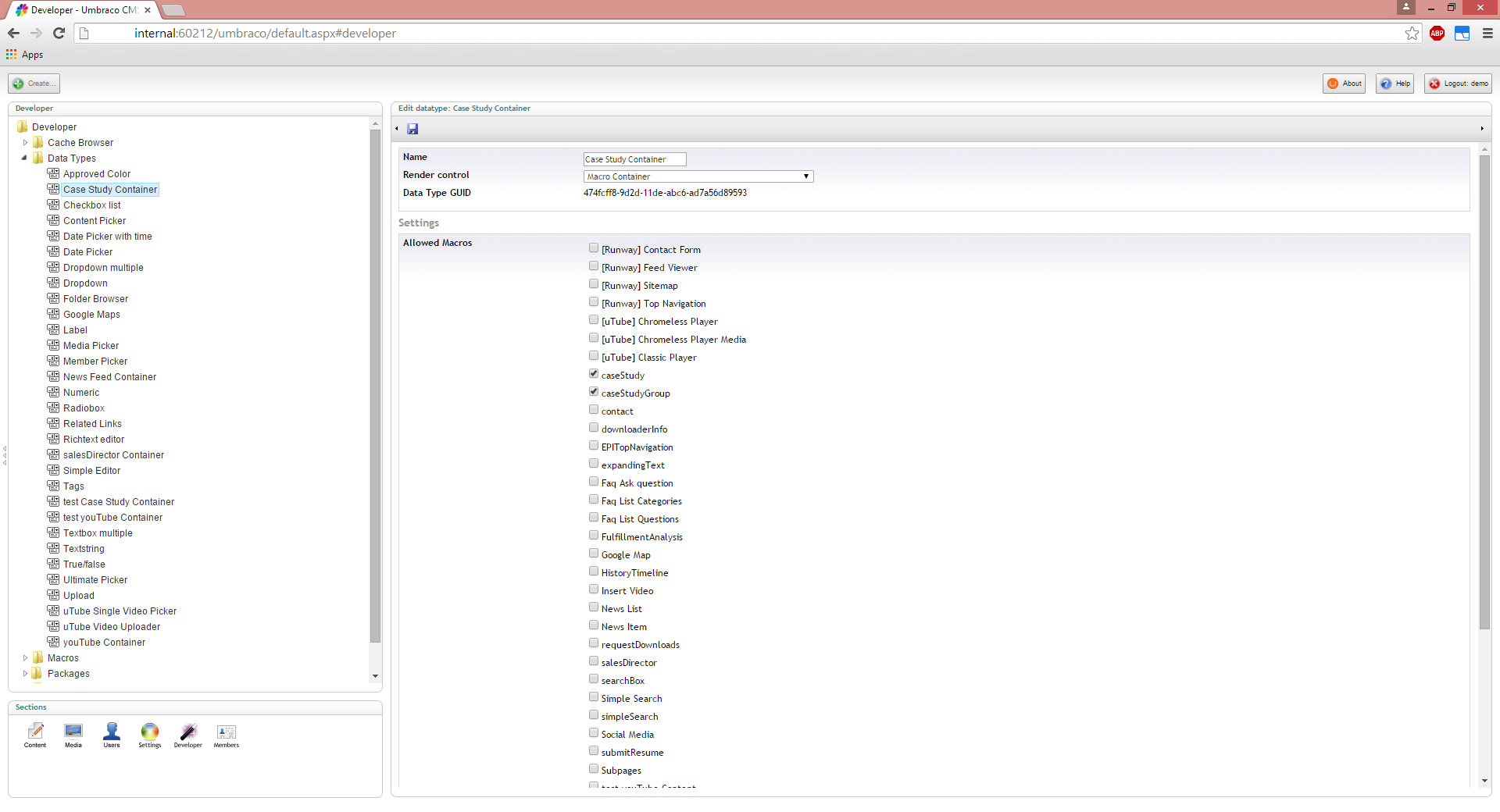Check the contact macro checkbox

(594, 410)
